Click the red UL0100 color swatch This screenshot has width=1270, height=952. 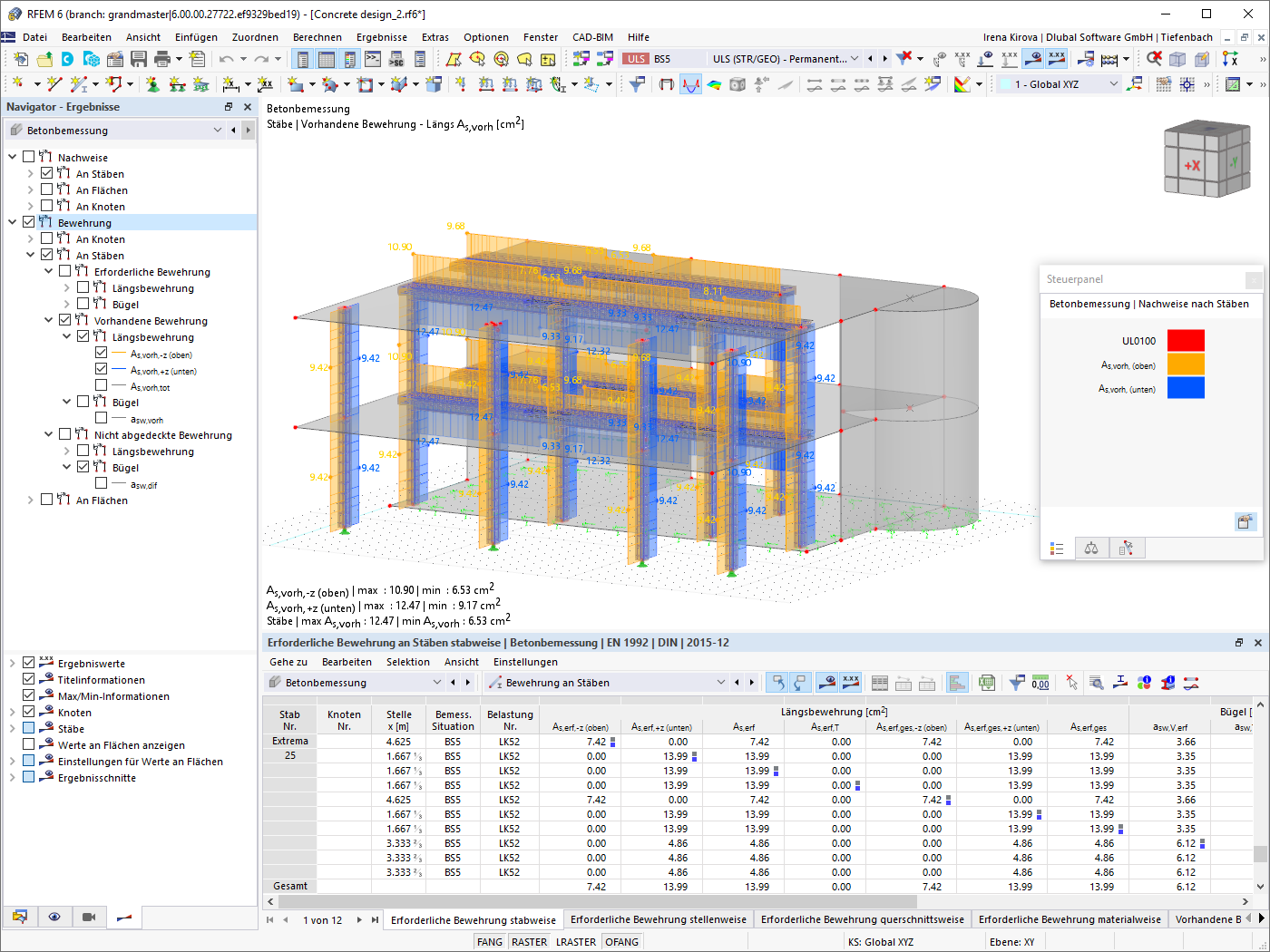click(x=1186, y=339)
